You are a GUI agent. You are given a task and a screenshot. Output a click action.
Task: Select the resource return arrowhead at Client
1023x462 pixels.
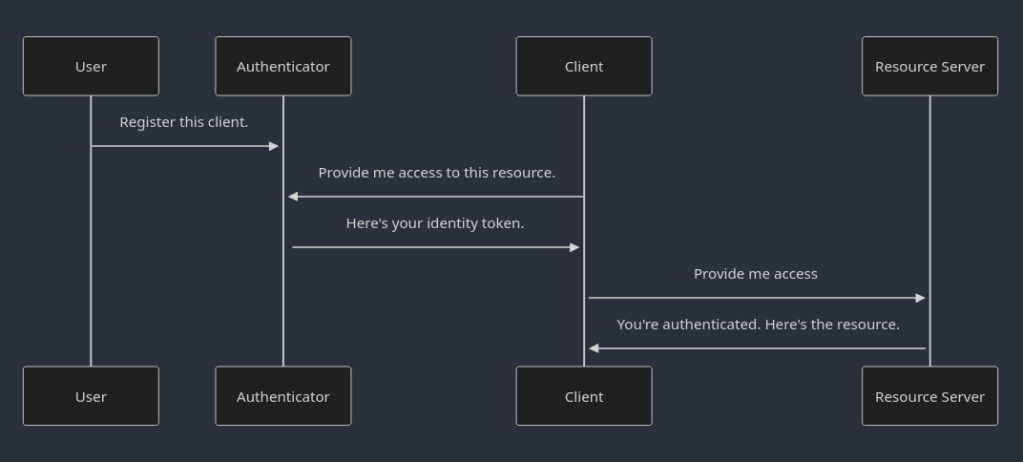coord(594,348)
